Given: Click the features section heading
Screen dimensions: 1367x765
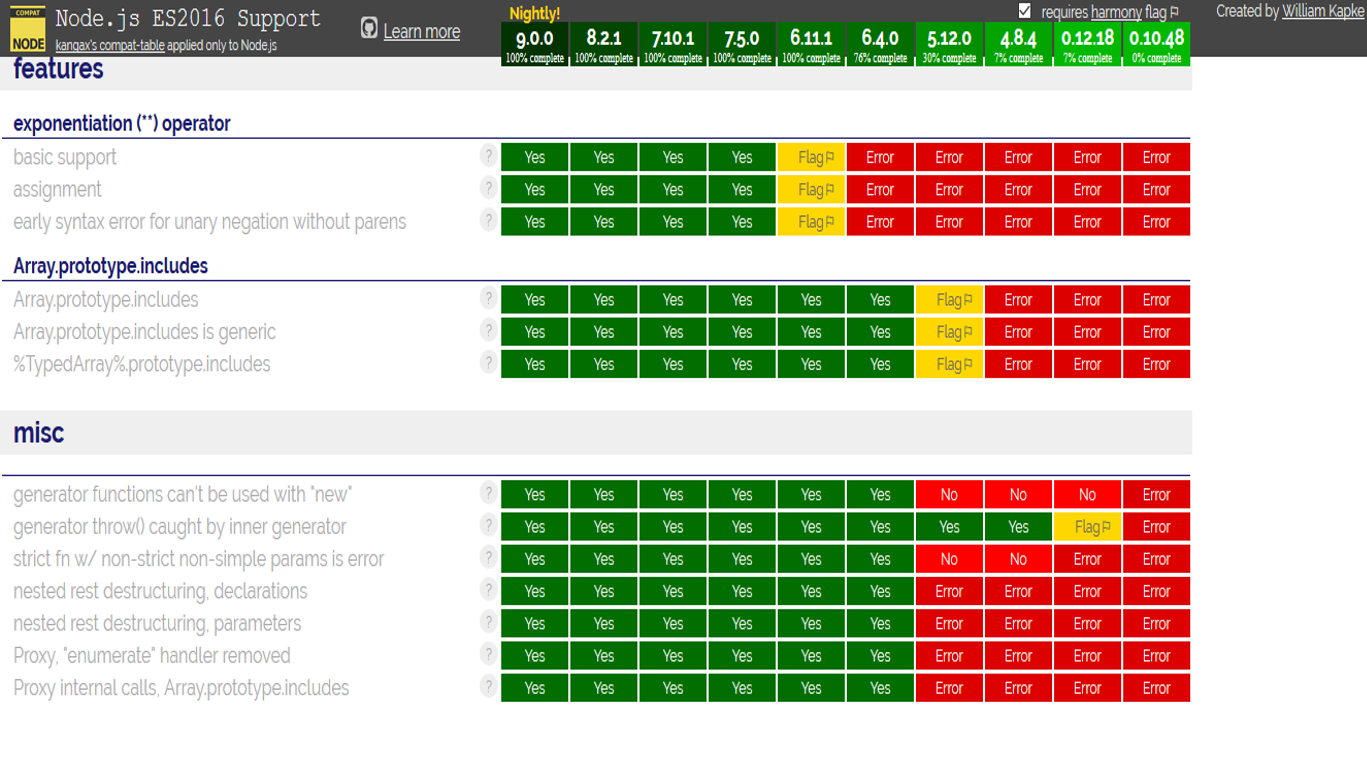Looking at the screenshot, I should click(58, 69).
